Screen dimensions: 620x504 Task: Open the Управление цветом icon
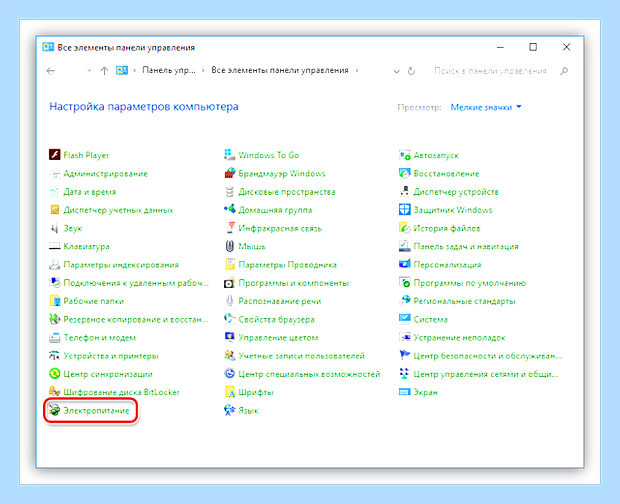229,337
